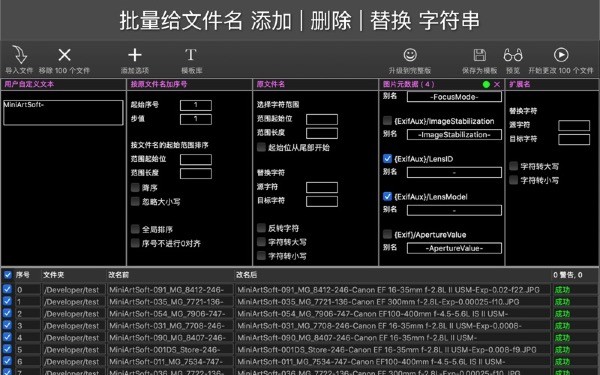600x375 pixels.
Task: Edit the -FocusMode- alias field
Action: (454, 97)
